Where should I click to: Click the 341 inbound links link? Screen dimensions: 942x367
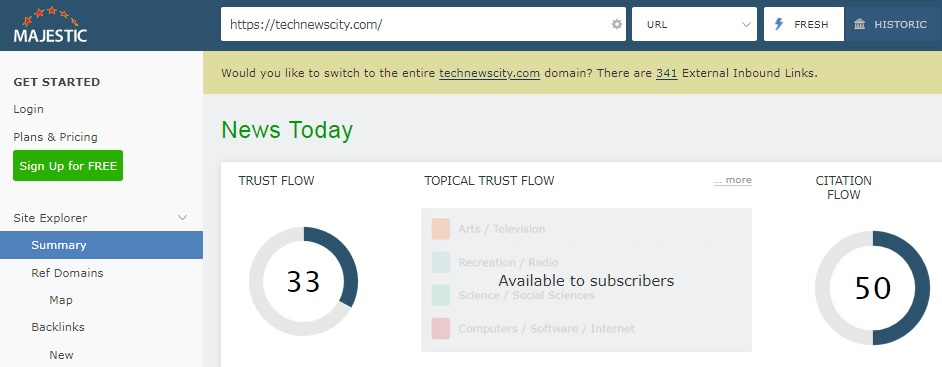pos(666,73)
